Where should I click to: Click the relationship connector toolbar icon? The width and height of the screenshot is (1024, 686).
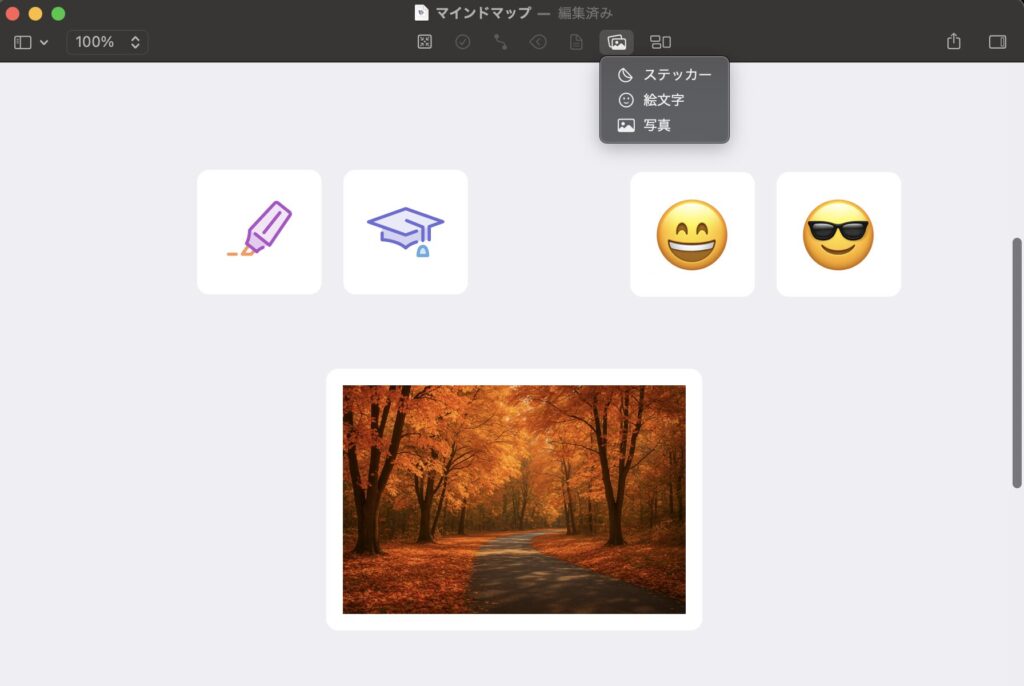(x=500, y=42)
